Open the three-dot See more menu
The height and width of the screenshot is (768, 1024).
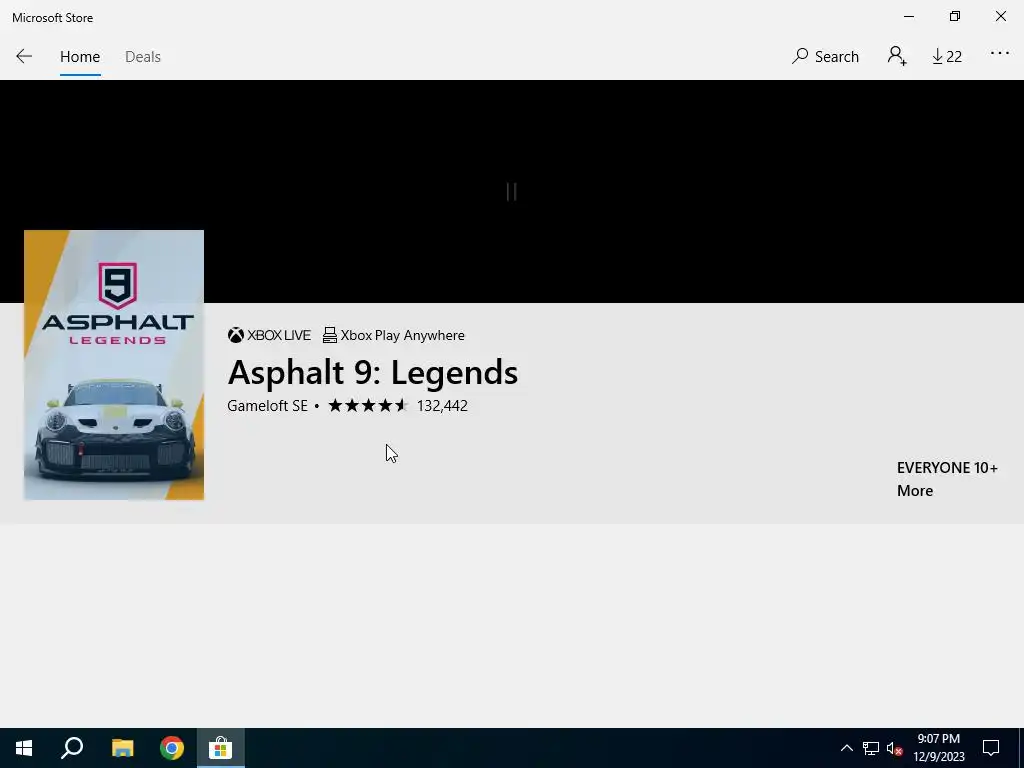[x=1000, y=54]
